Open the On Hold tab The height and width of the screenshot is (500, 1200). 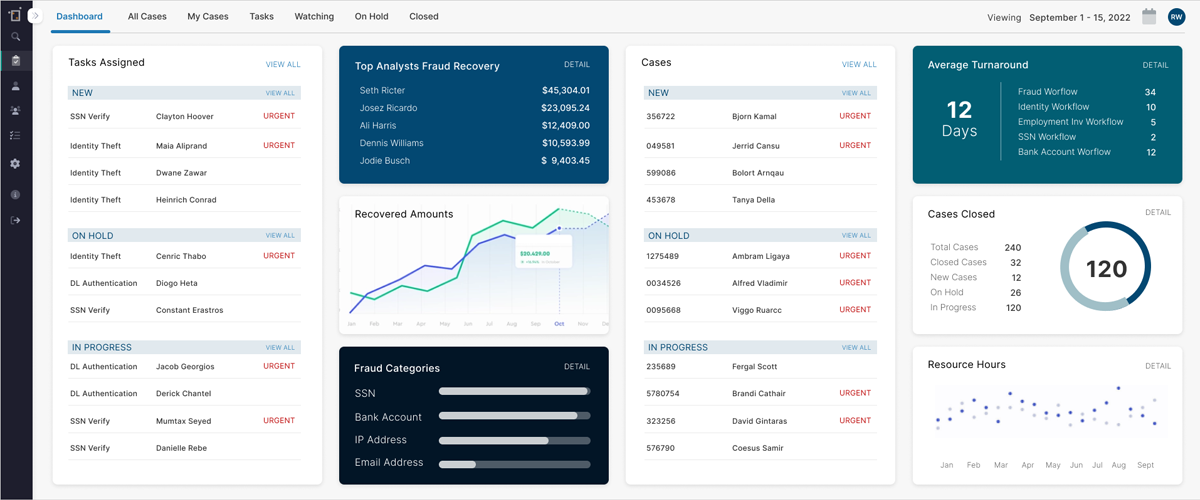point(371,17)
